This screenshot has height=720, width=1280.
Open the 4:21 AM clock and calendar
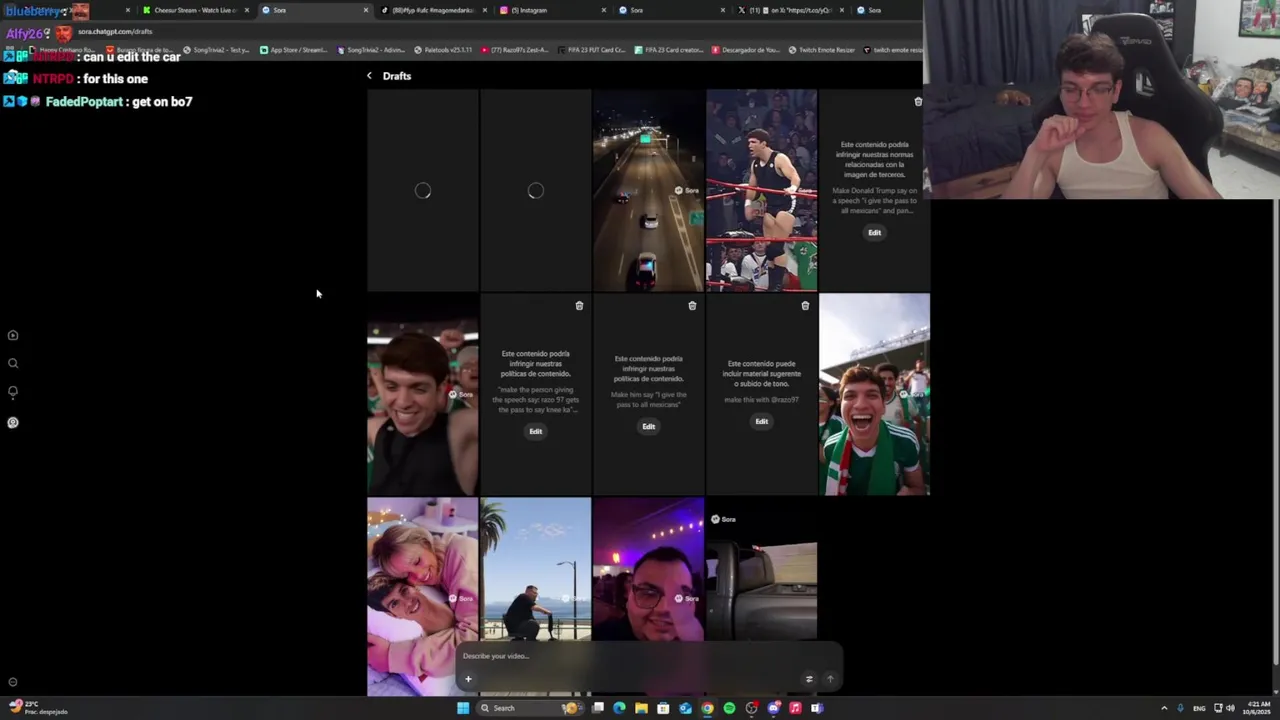point(1256,709)
